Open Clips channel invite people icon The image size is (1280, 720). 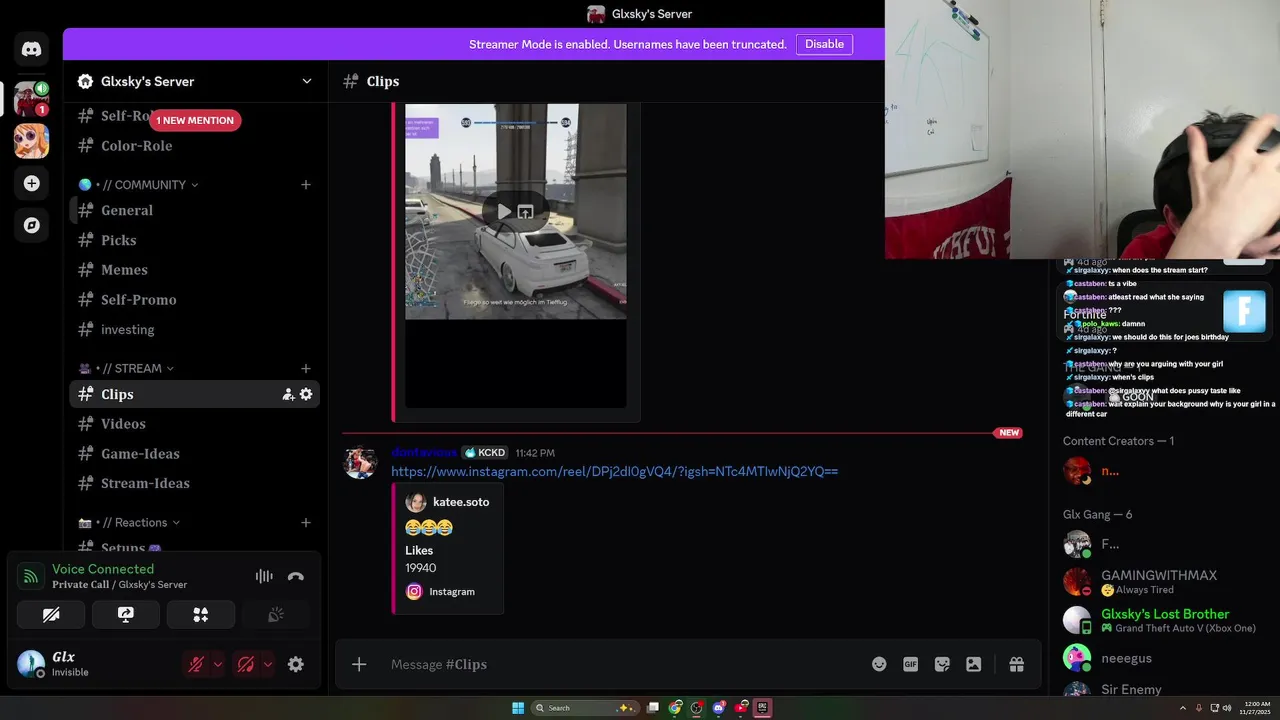tap(288, 394)
